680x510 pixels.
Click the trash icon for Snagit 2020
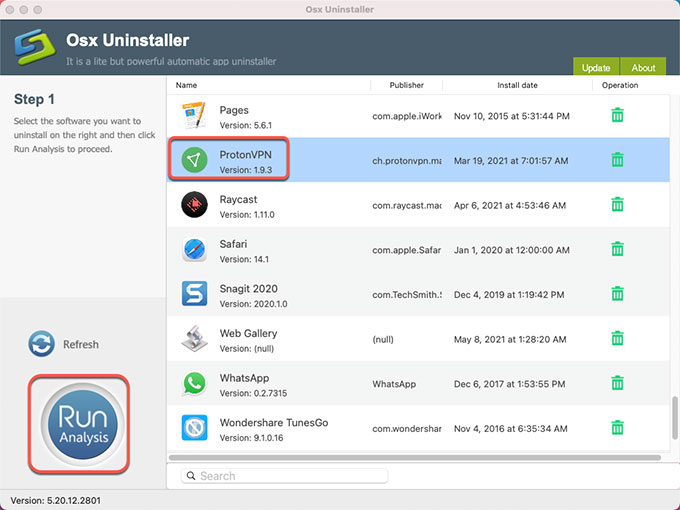pyautogui.click(x=618, y=294)
